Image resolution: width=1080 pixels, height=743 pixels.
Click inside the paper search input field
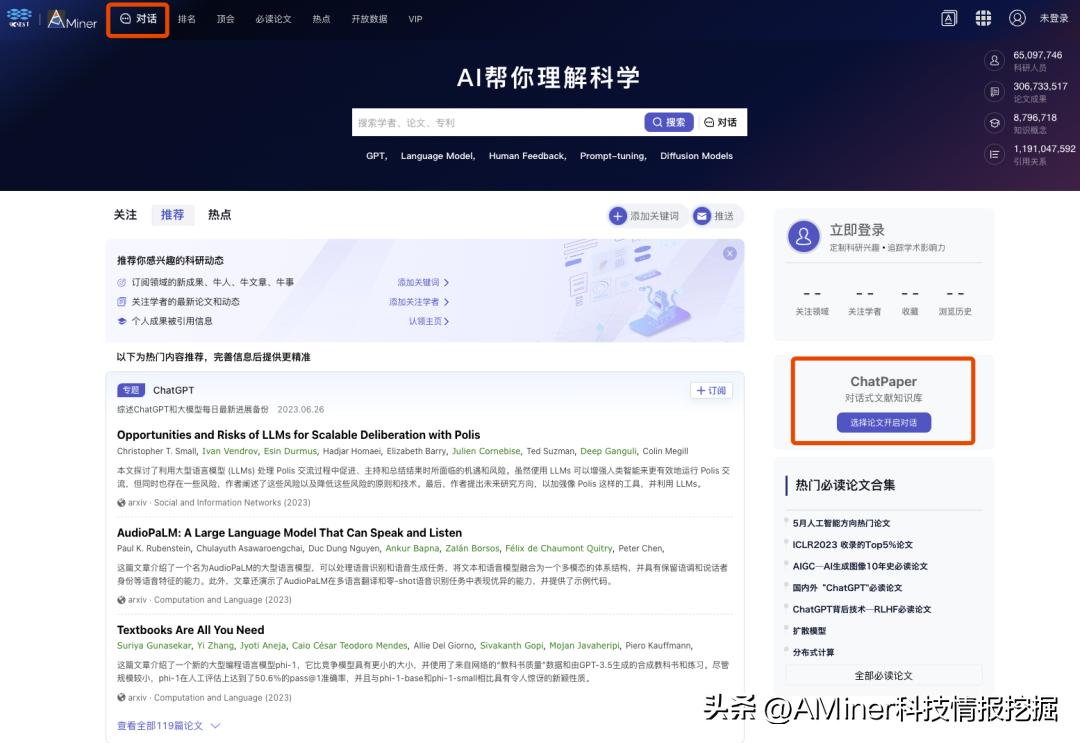pos(500,122)
